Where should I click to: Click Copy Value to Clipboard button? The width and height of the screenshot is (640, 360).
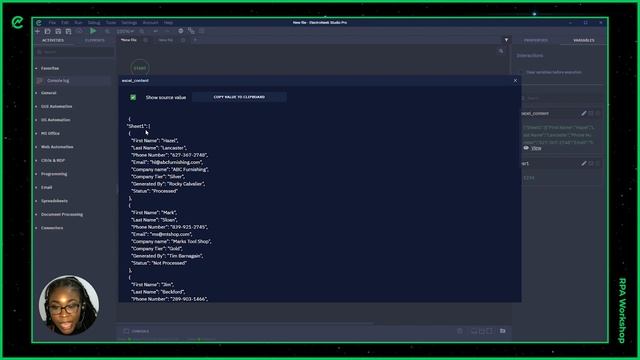pyautogui.click(x=239, y=97)
